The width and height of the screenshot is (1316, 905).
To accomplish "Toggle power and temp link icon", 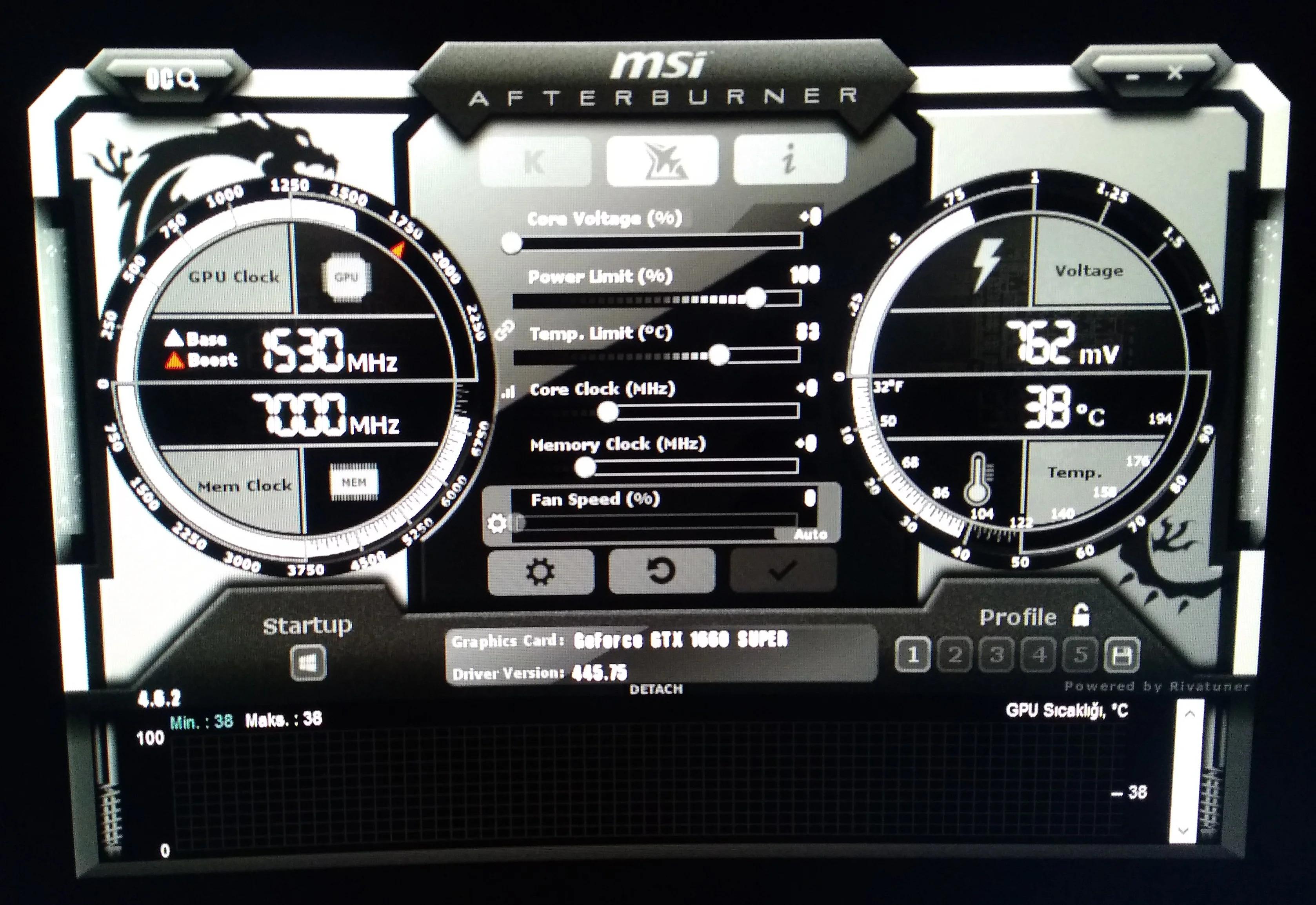I will point(504,330).
